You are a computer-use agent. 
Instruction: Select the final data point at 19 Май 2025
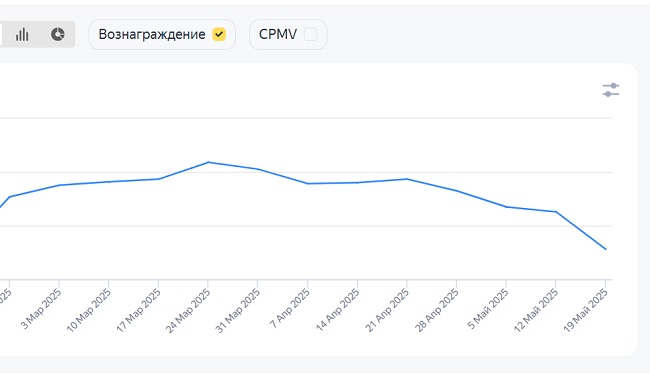[x=606, y=249]
